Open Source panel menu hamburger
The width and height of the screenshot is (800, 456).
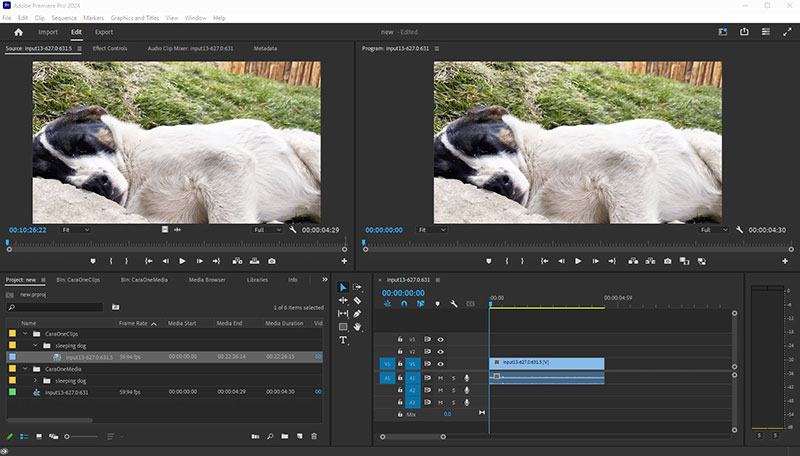click(x=79, y=48)
